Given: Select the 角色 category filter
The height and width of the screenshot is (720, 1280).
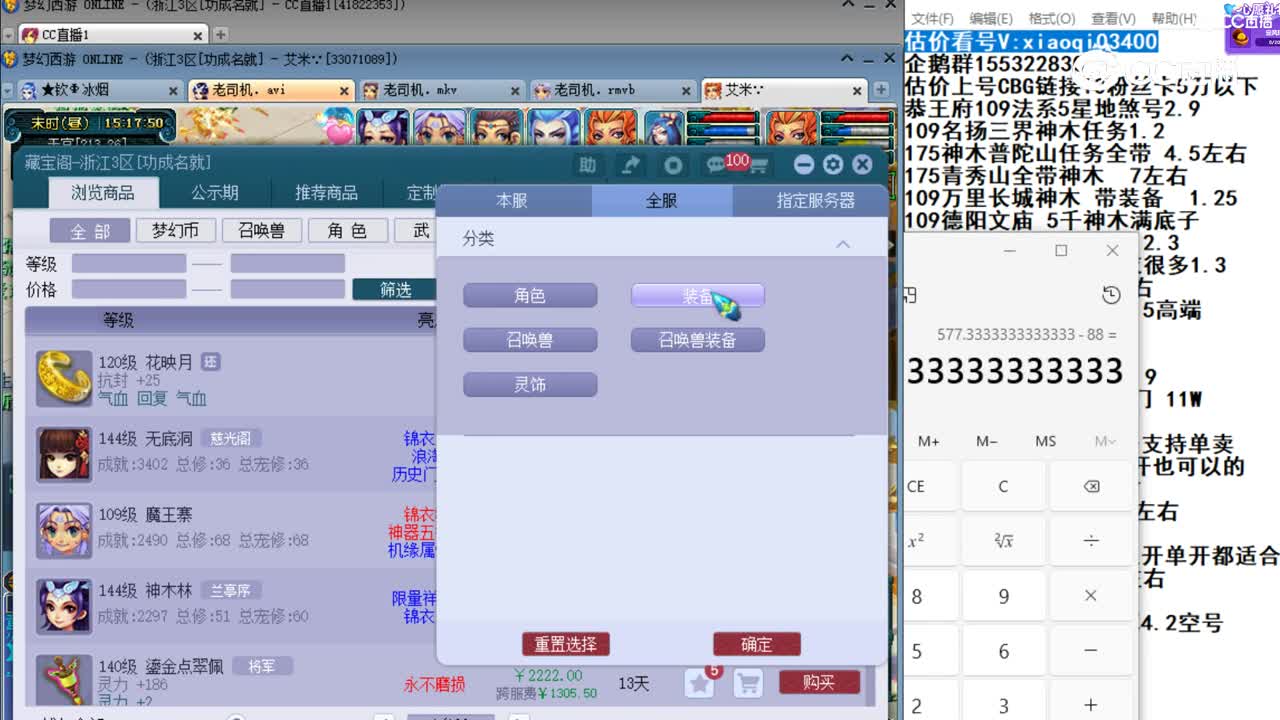Looking at the screenshot, I should (x=347, y=231).
